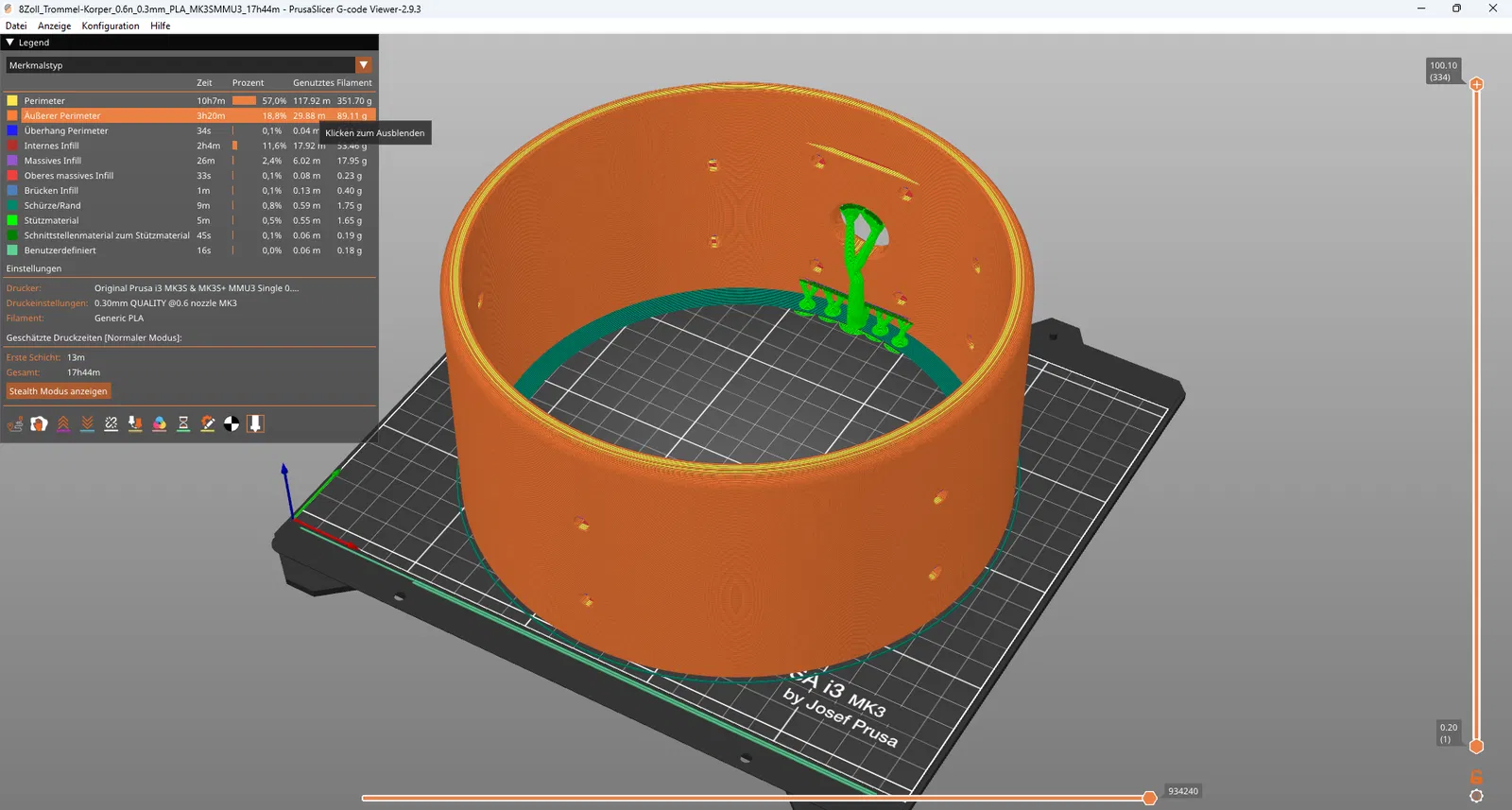This screenshot has height=810, width=1512.
Task: Maximize or restore the viewer window
Action: click(x=1456, y=9)
